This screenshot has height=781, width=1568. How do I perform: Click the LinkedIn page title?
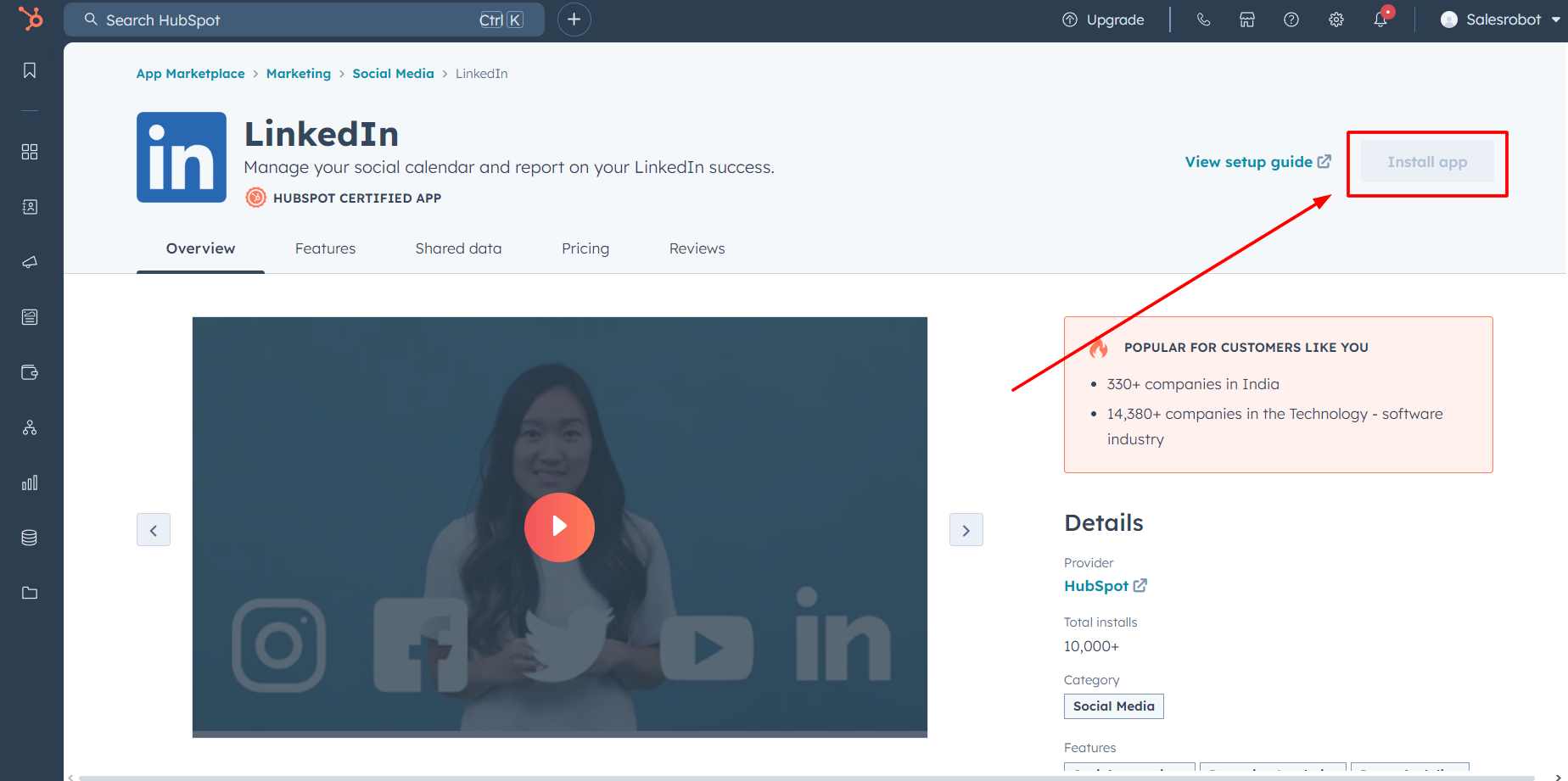click(x=322, y=134)
